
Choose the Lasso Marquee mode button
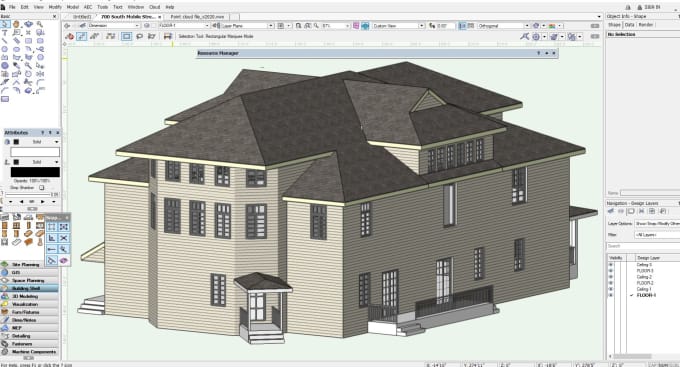pyautogui.click(x=139, y=36)
